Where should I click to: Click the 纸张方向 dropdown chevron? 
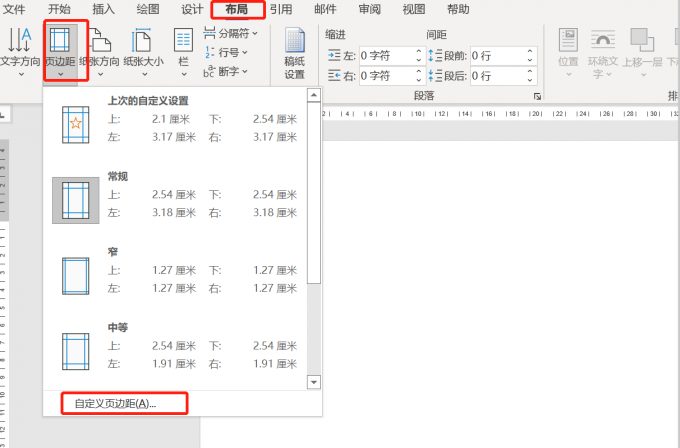point(100,75)
